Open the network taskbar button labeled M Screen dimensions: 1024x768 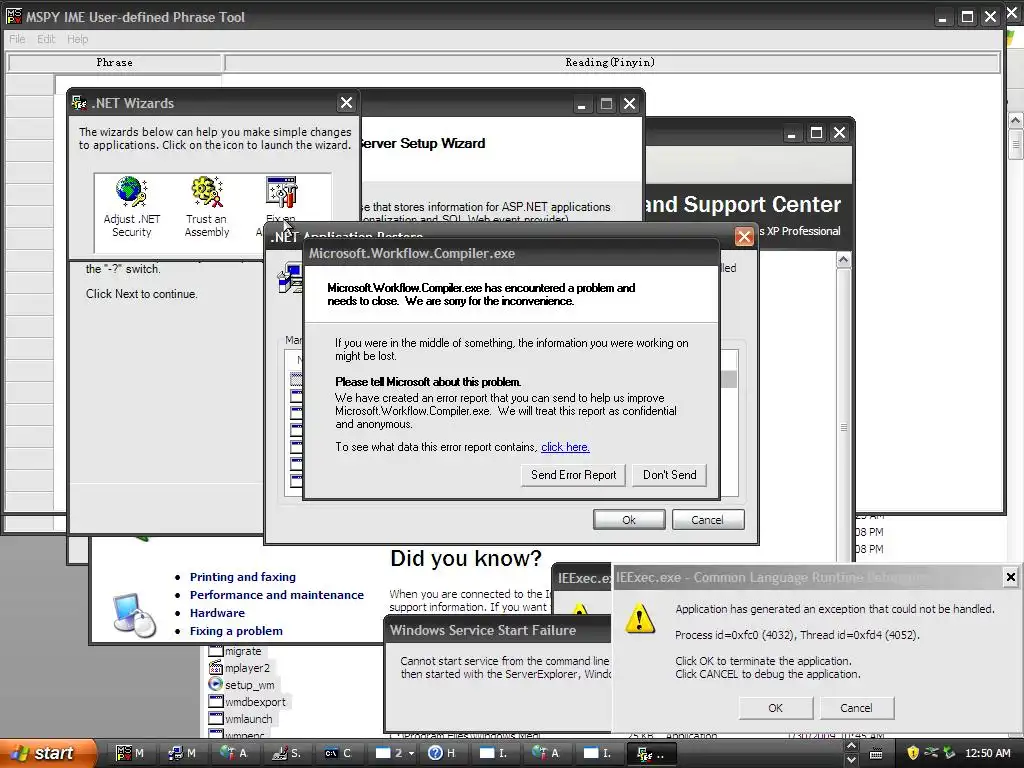click(182, 753)
